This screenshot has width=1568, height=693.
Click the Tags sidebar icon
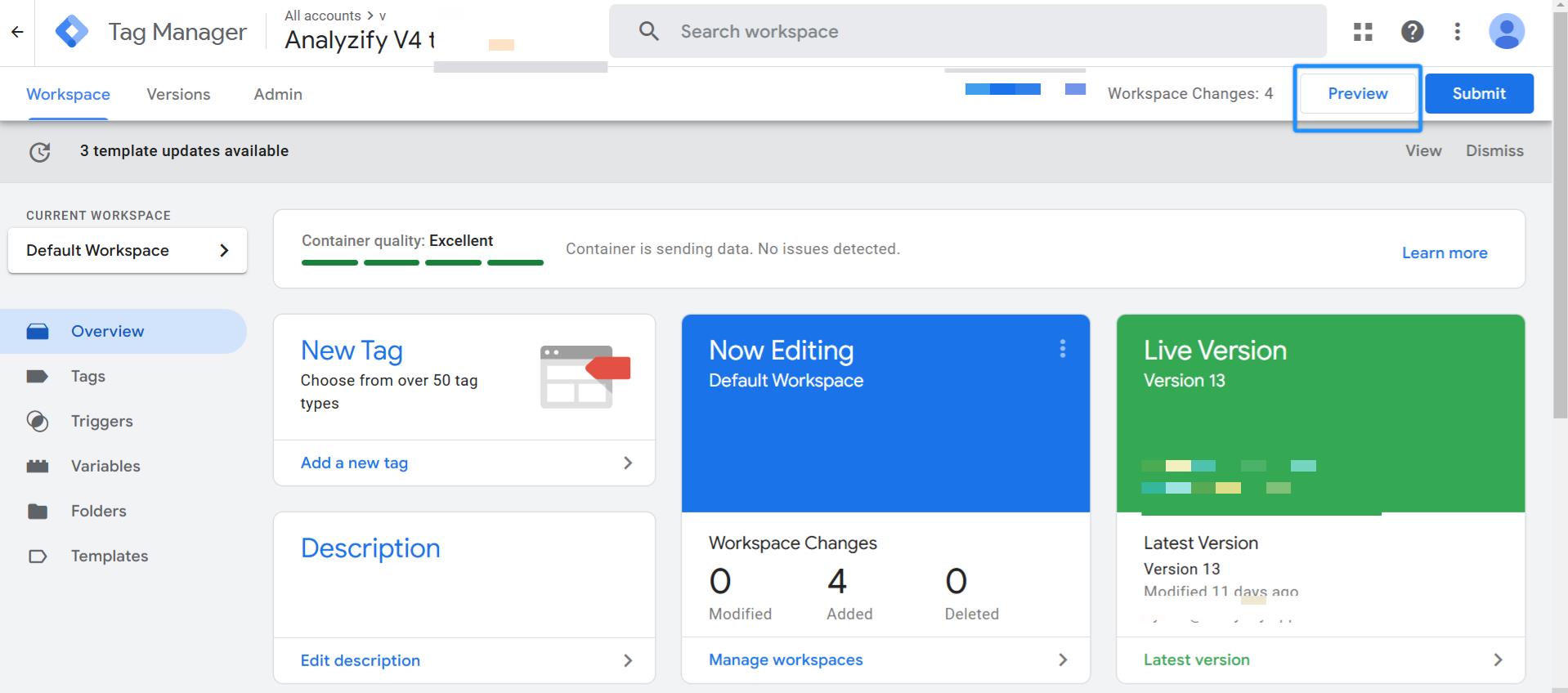click(38, 376)
